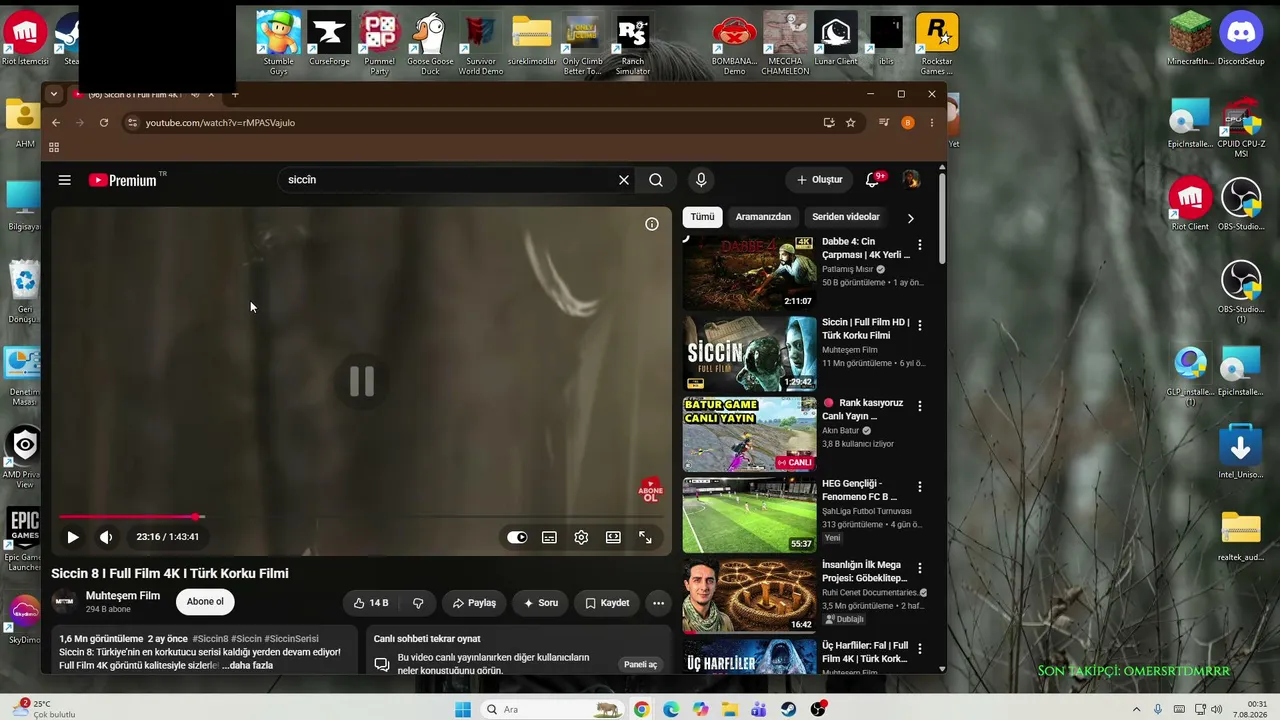Select the Aramanızdan filter chip
The image size is (1280, 720).
(x=763, y=217)
